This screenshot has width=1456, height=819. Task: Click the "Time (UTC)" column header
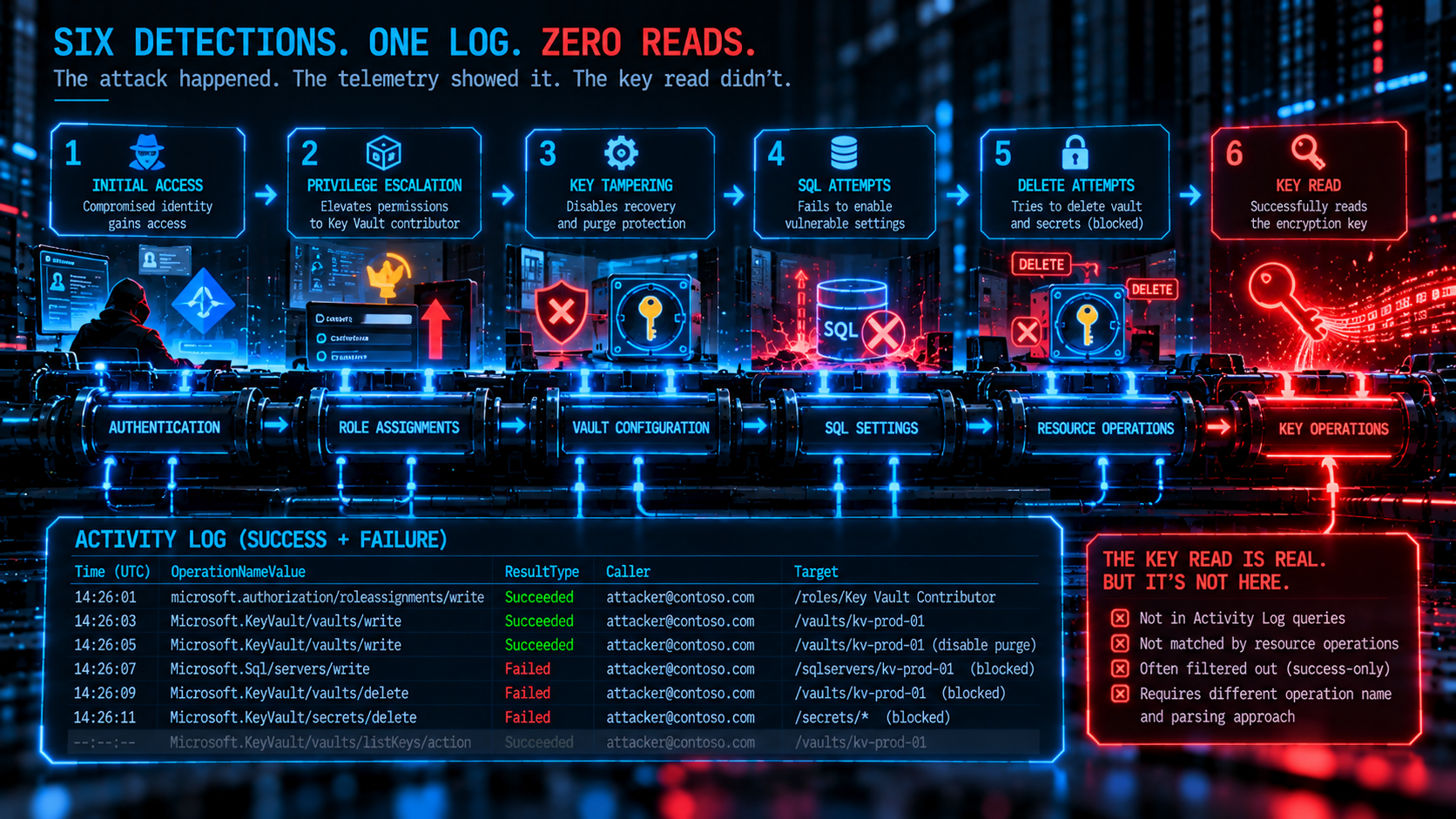112,572
